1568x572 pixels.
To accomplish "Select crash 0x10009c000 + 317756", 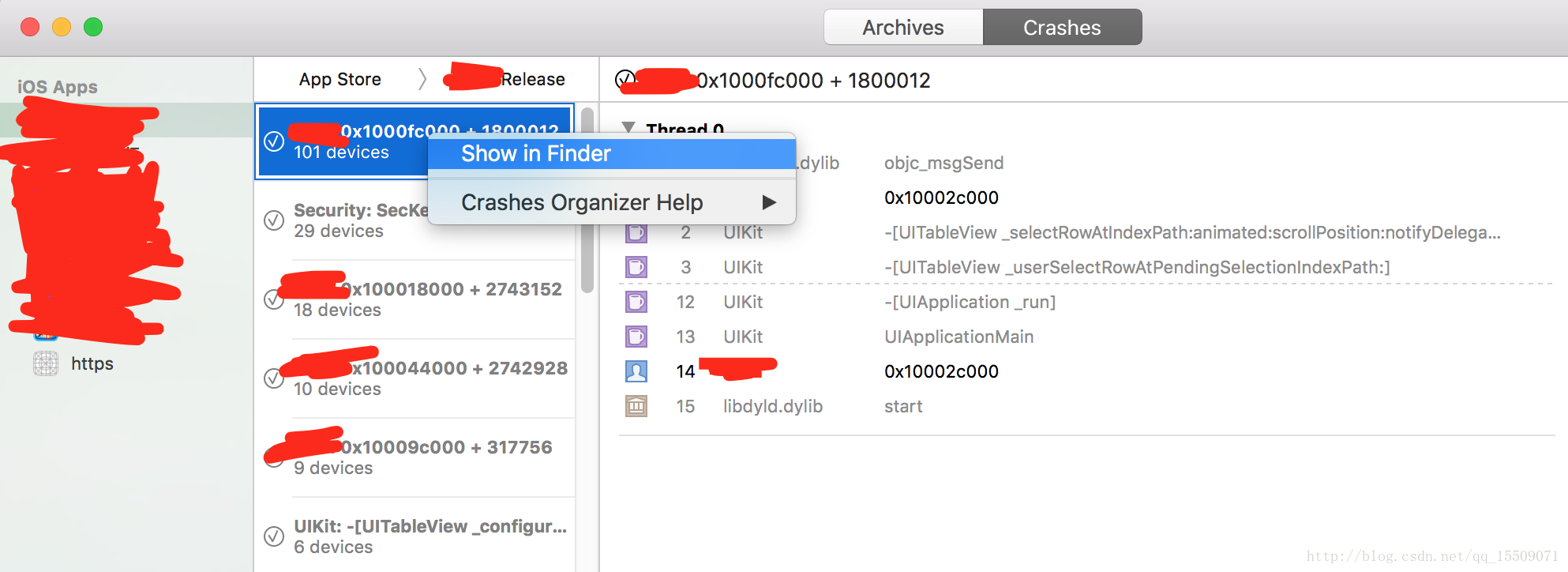I will pyautogui.click(x=415, y=457).
